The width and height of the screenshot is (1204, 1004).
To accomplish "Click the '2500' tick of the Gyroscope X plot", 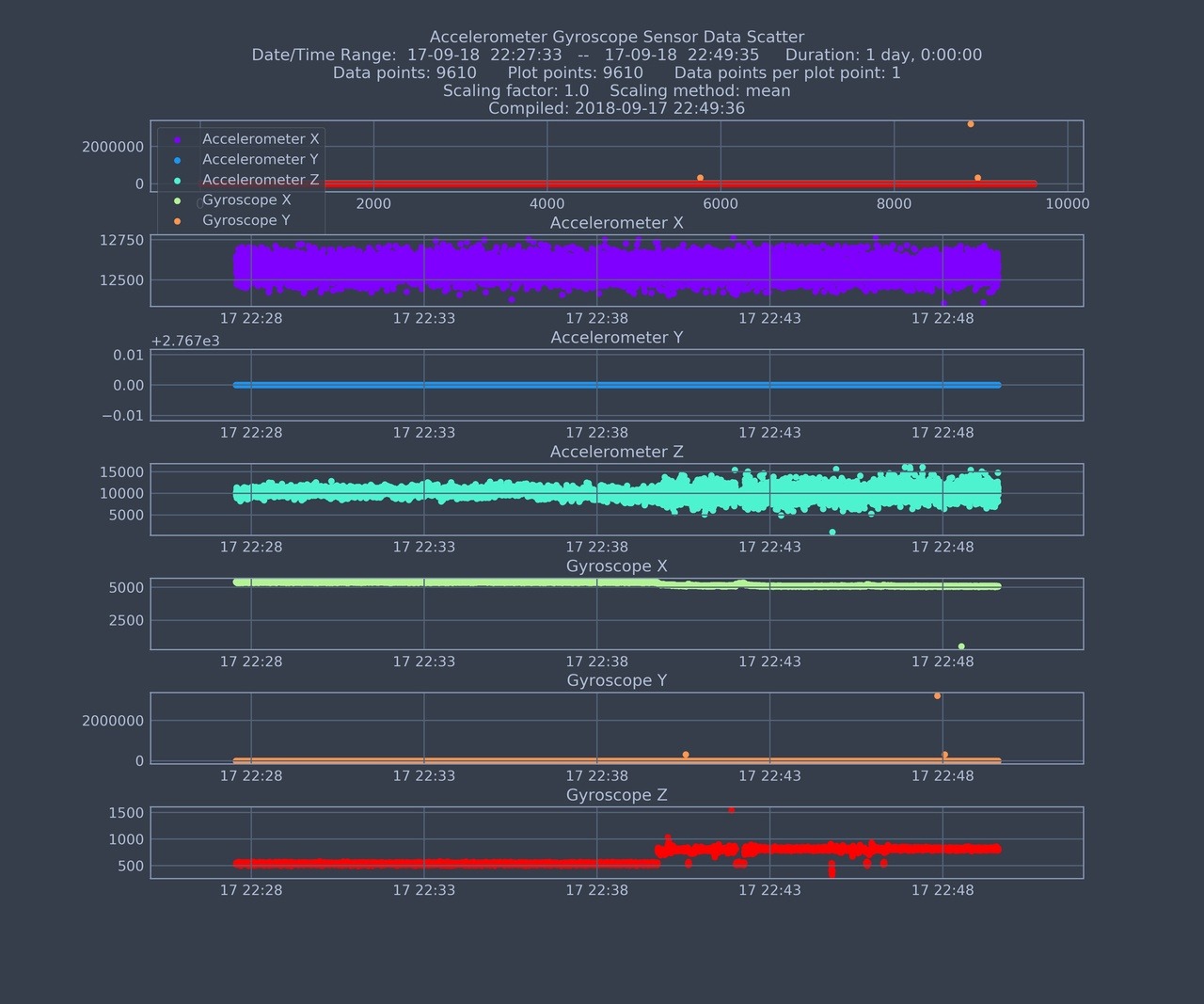I will click(x=127, y=621).
